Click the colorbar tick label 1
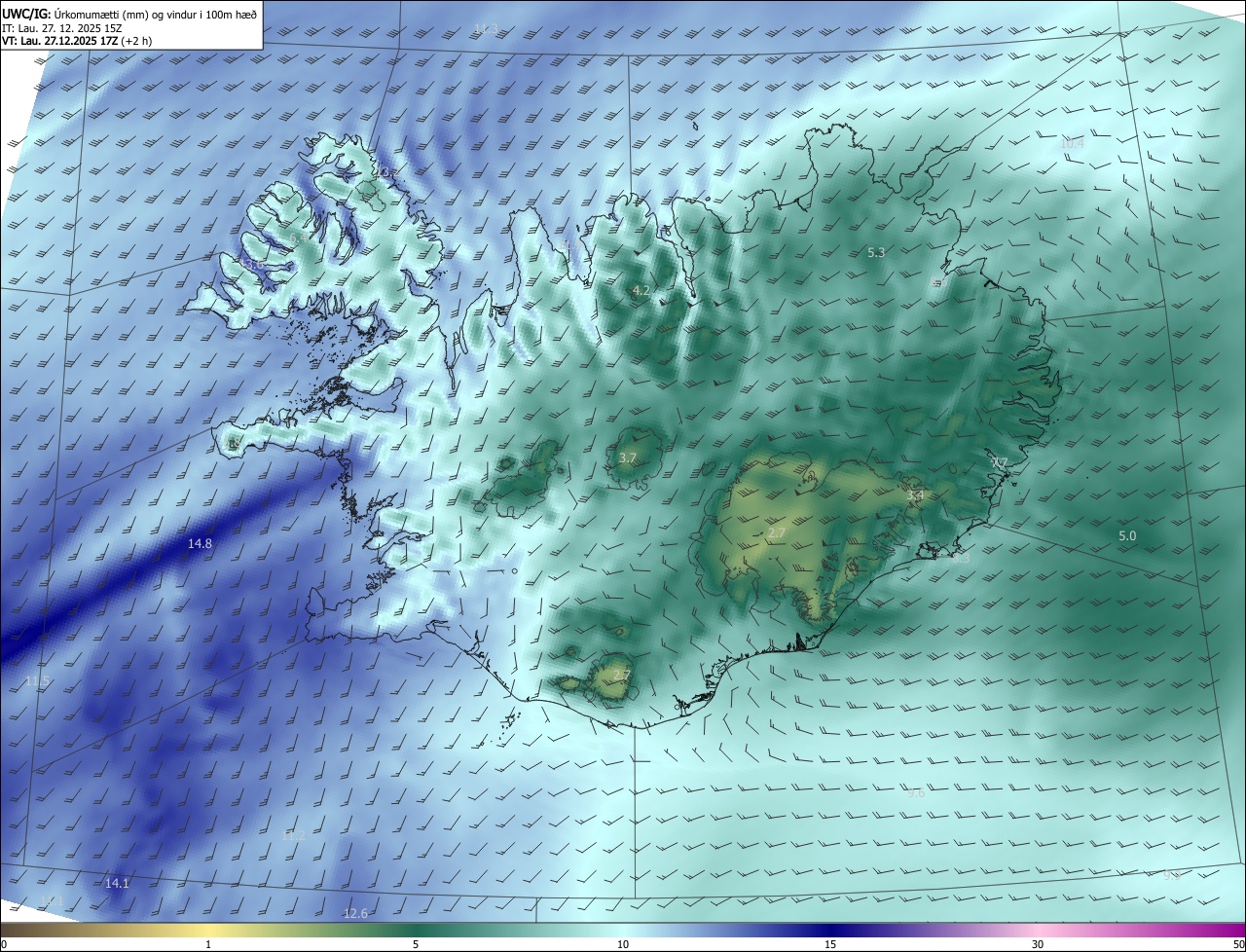This screenshot has height=952, width=1246. (x=208, y=944)
